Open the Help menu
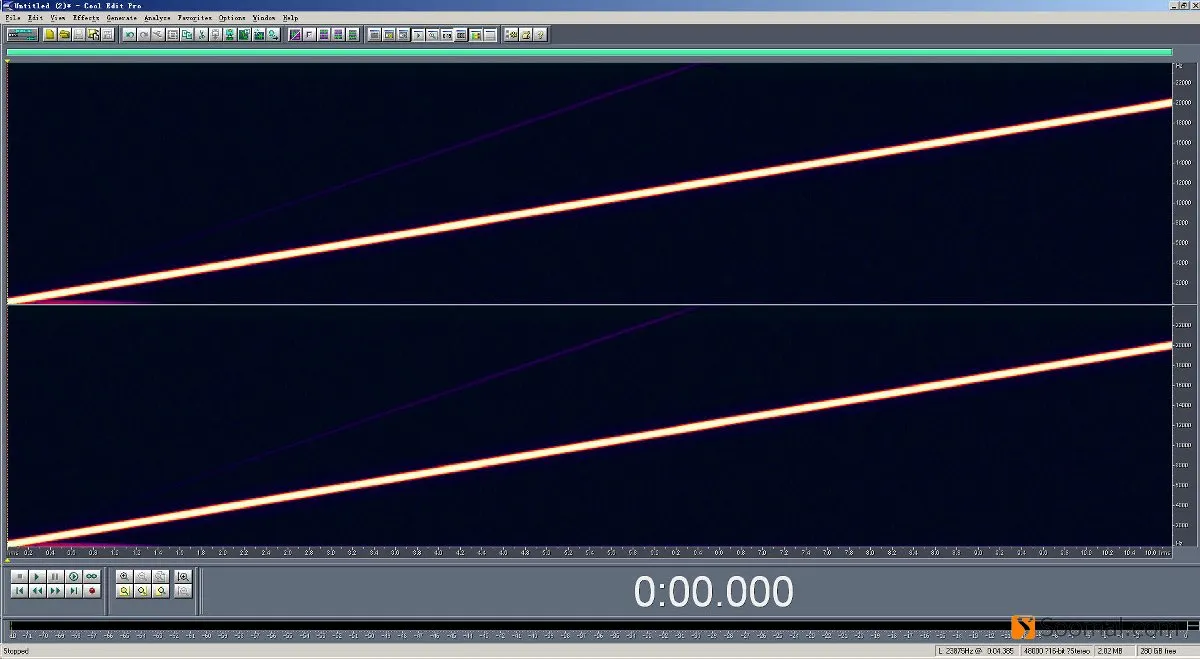This screenshot has height=659, width=1200. [x=290, y=18]
